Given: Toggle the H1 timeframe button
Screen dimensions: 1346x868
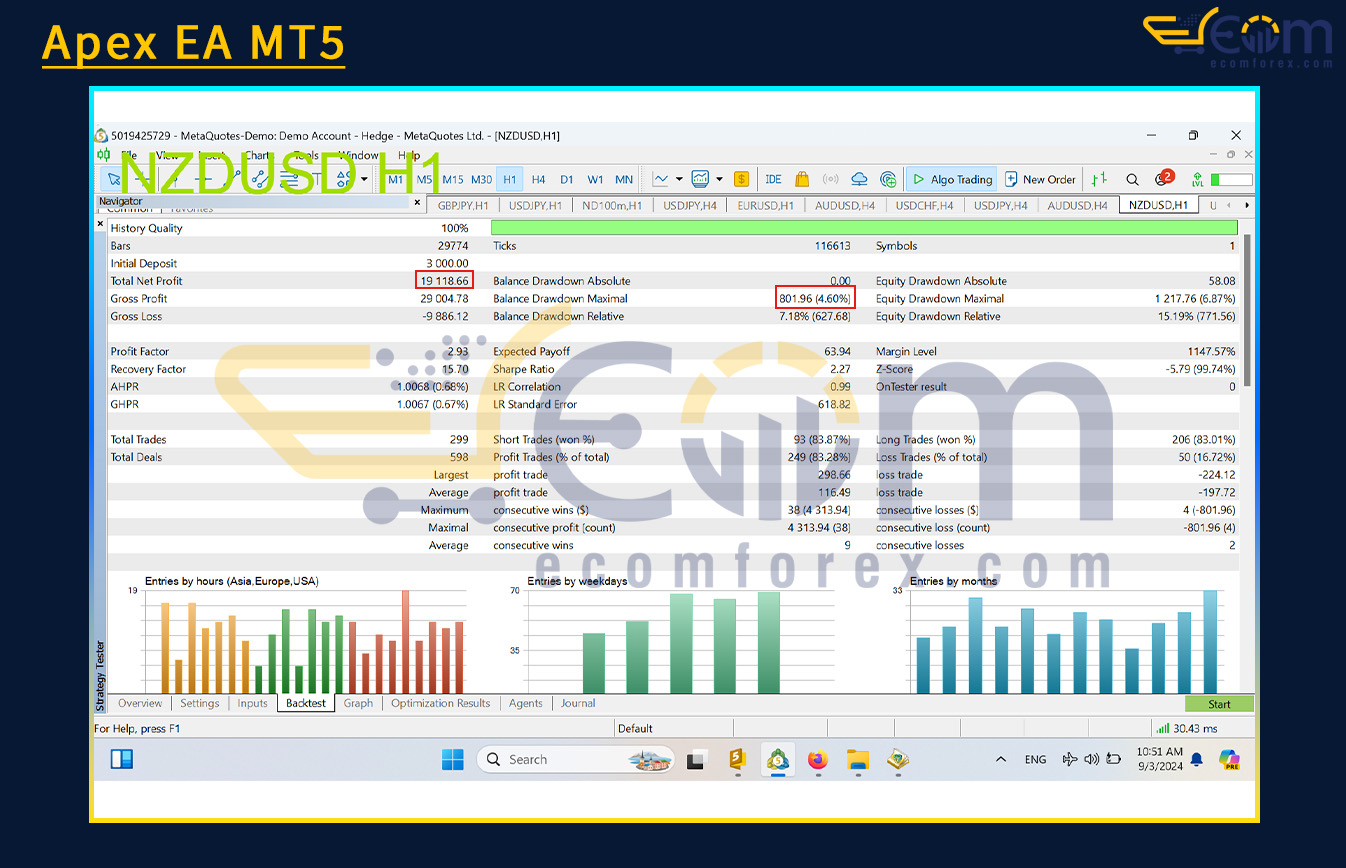Looking at the screenshot, I should coord(510,180).
